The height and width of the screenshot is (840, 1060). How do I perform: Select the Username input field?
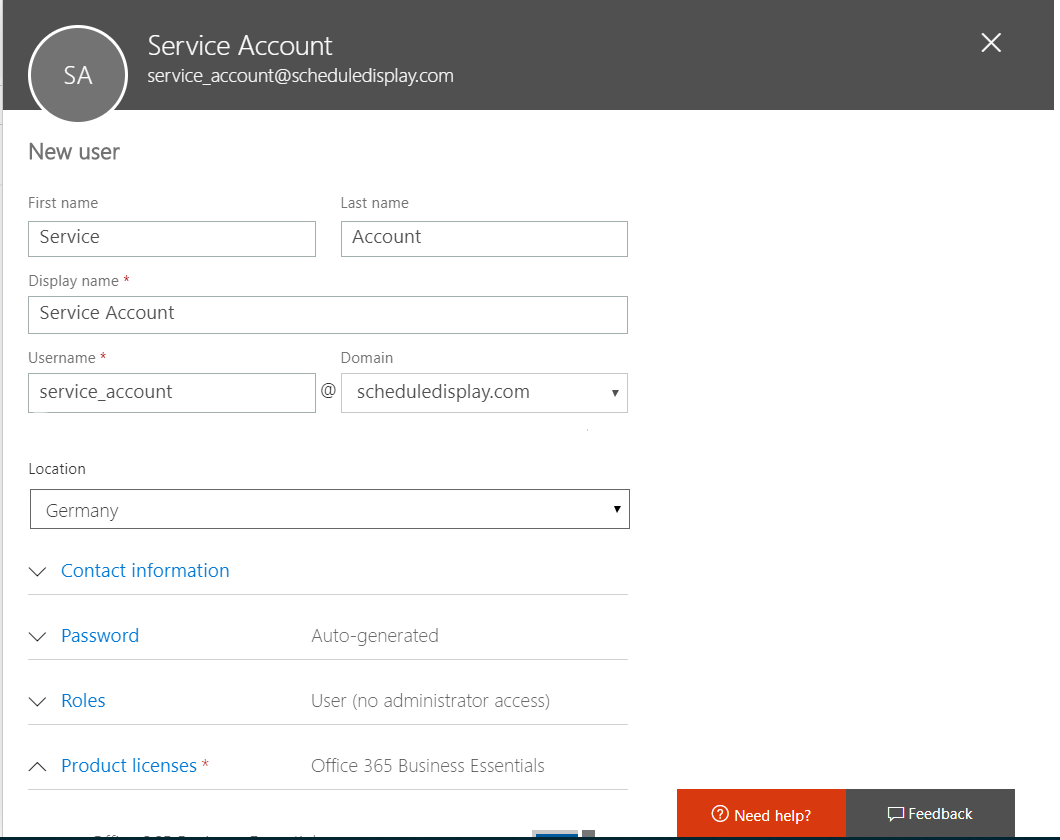tap(171, 392)
